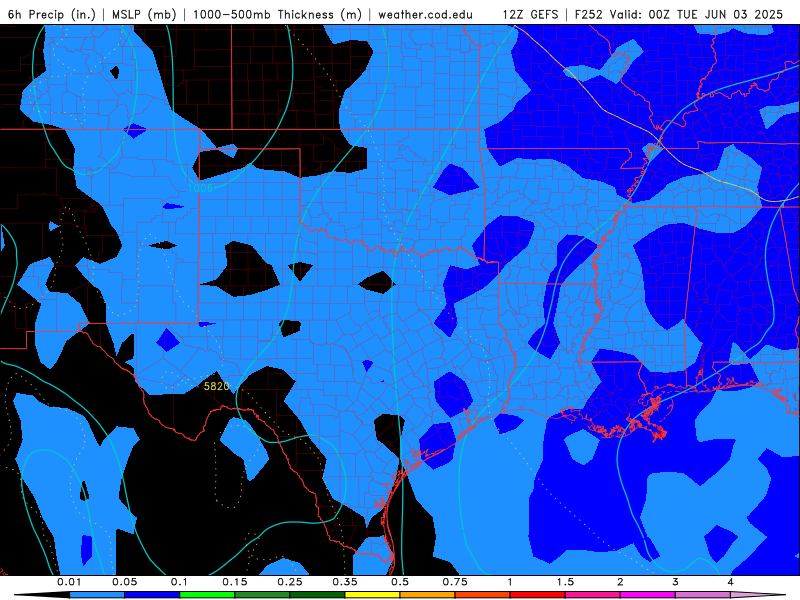
Task: Click the '1000-500mb Thickness (m)' header label
Action: click(278, 14)
